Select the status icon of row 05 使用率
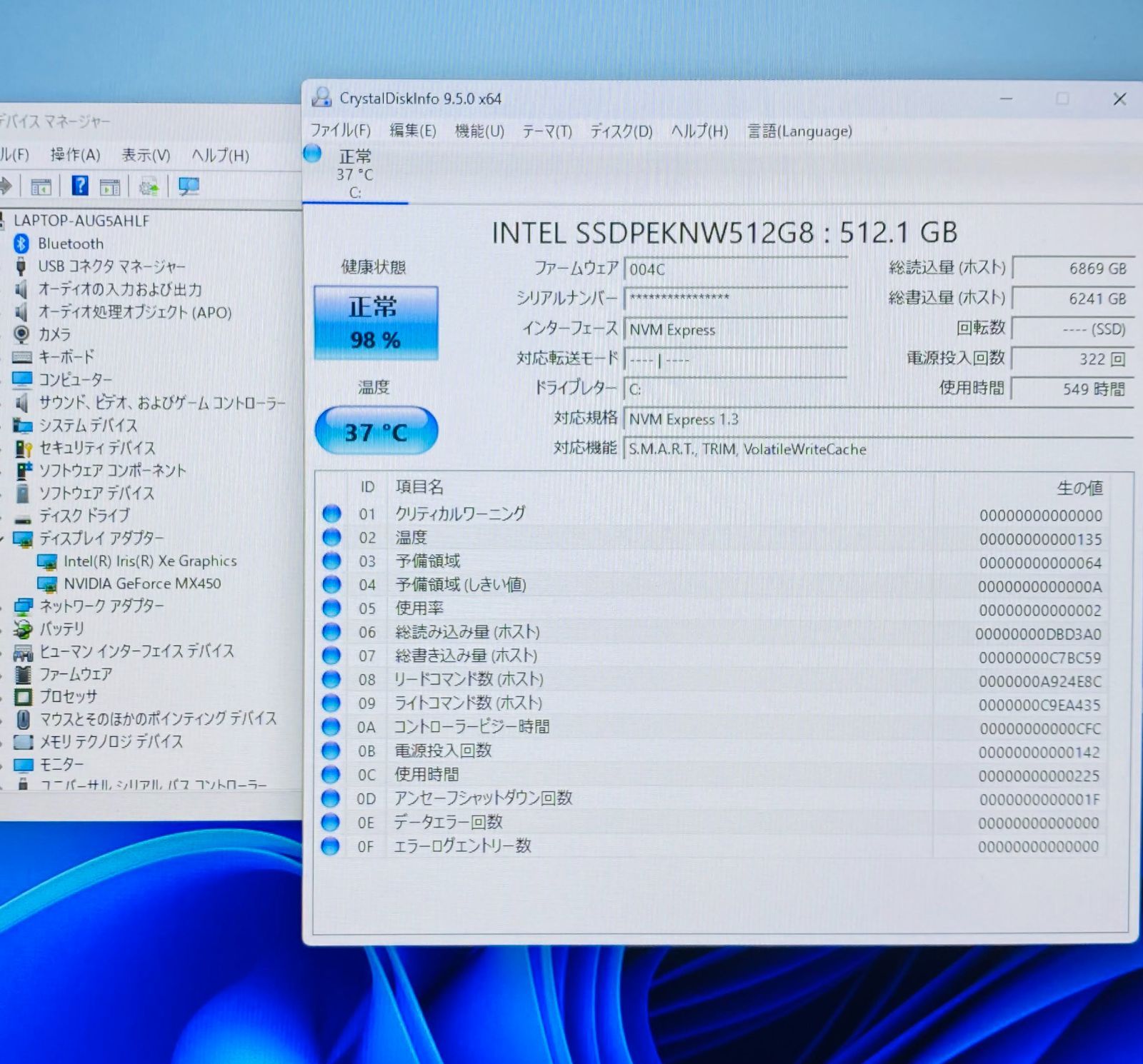This screenshot has width=1143, height=1064. (x=331, y=608)
